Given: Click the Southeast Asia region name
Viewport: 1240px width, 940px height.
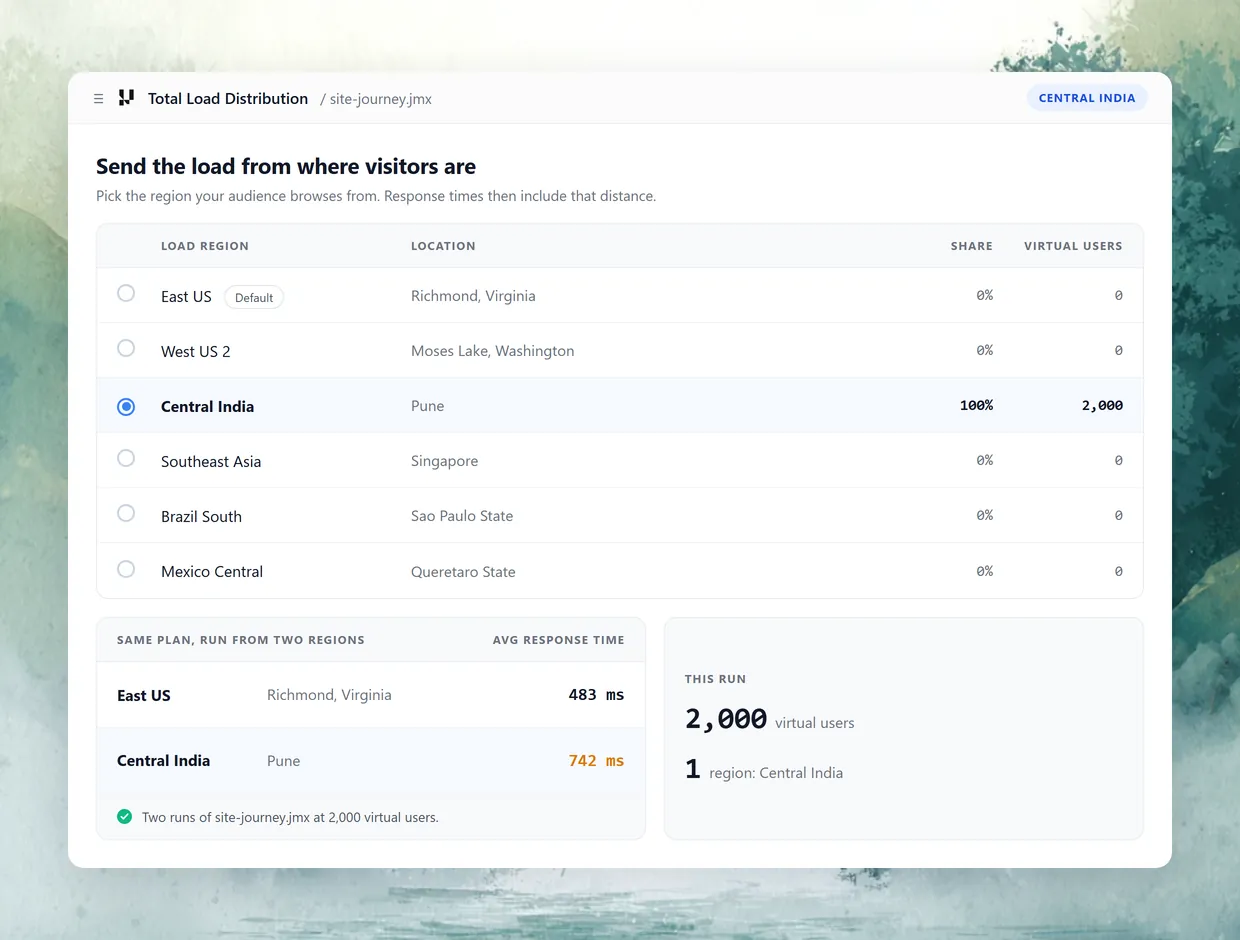Looking at the screenshot, I should (211, 462).
